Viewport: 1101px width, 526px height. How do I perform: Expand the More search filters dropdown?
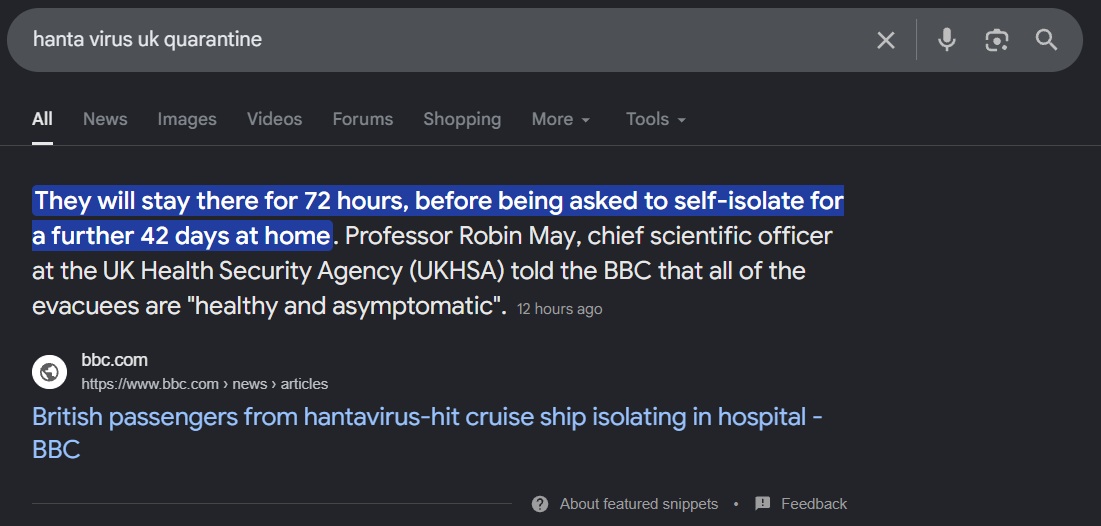click(560, 119)
